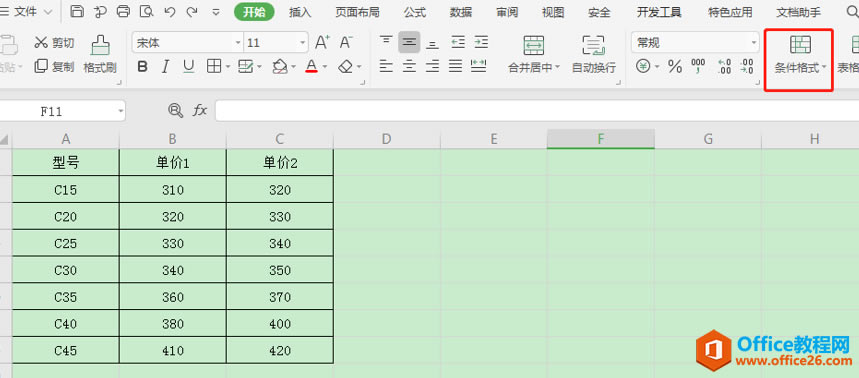Redo the last undone action

191,12
